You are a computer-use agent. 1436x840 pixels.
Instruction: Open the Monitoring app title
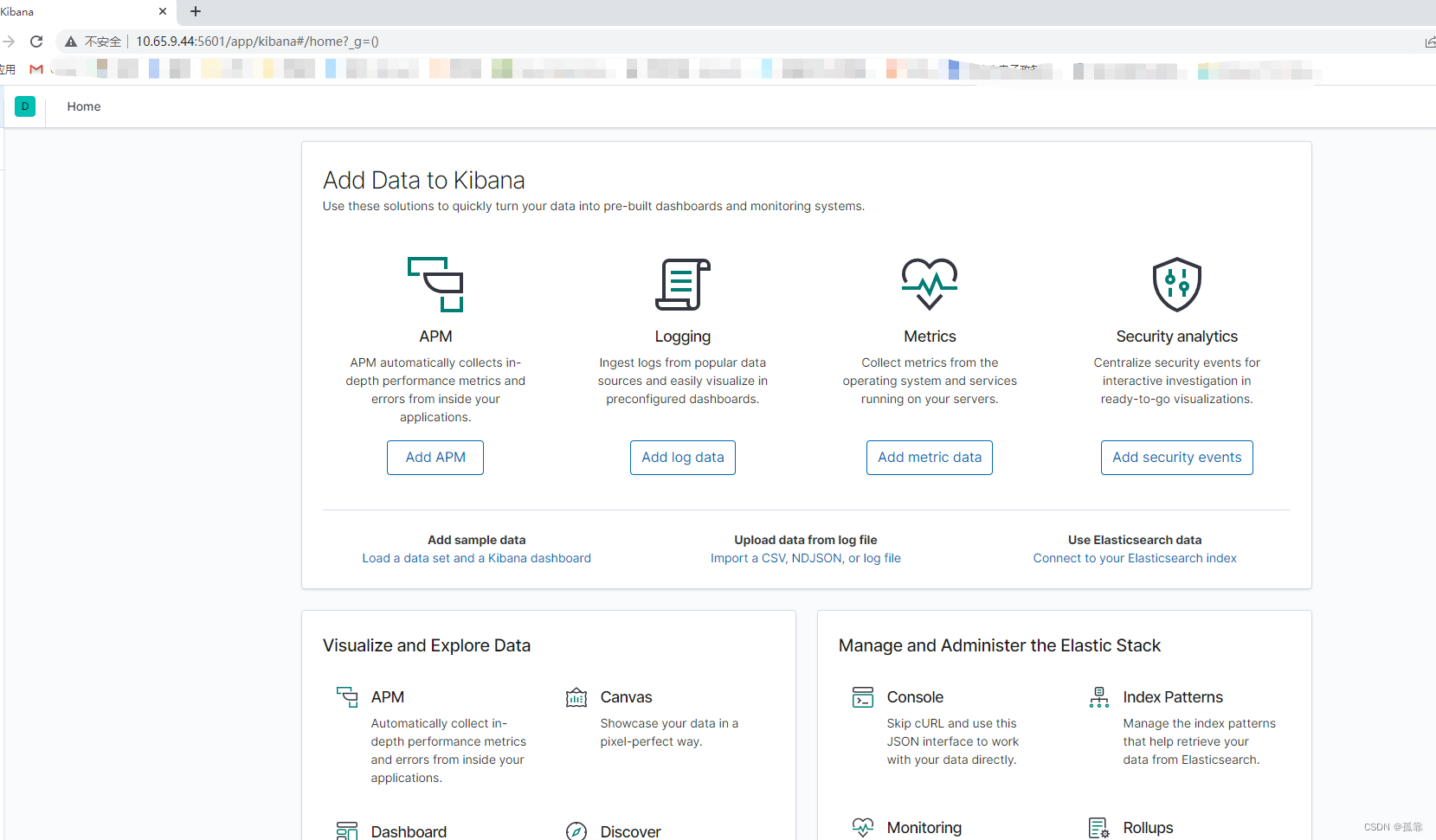(x=924, y=828)
